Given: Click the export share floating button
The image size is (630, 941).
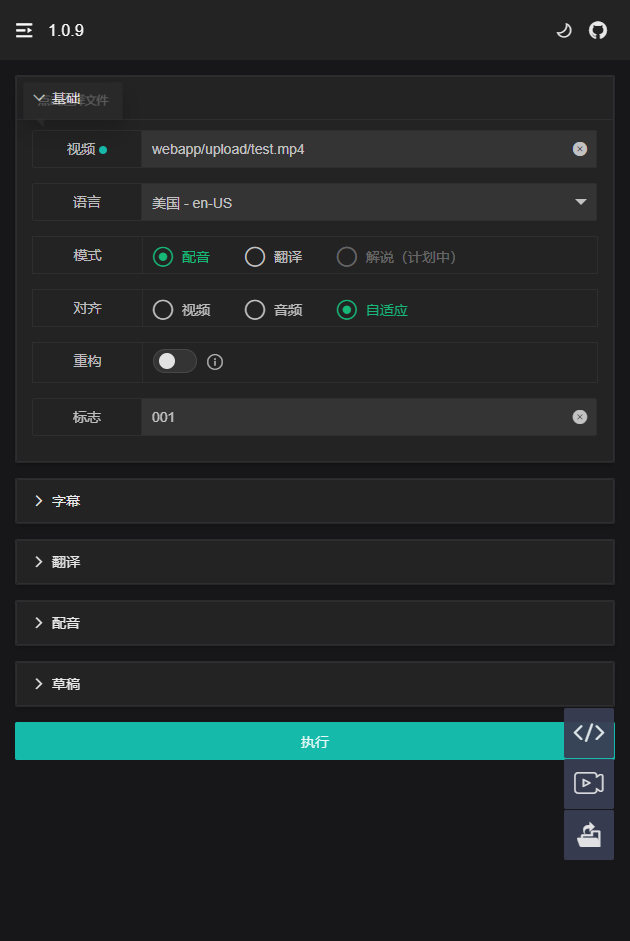Looking at the screenshot, I should [x=589, y=835].
